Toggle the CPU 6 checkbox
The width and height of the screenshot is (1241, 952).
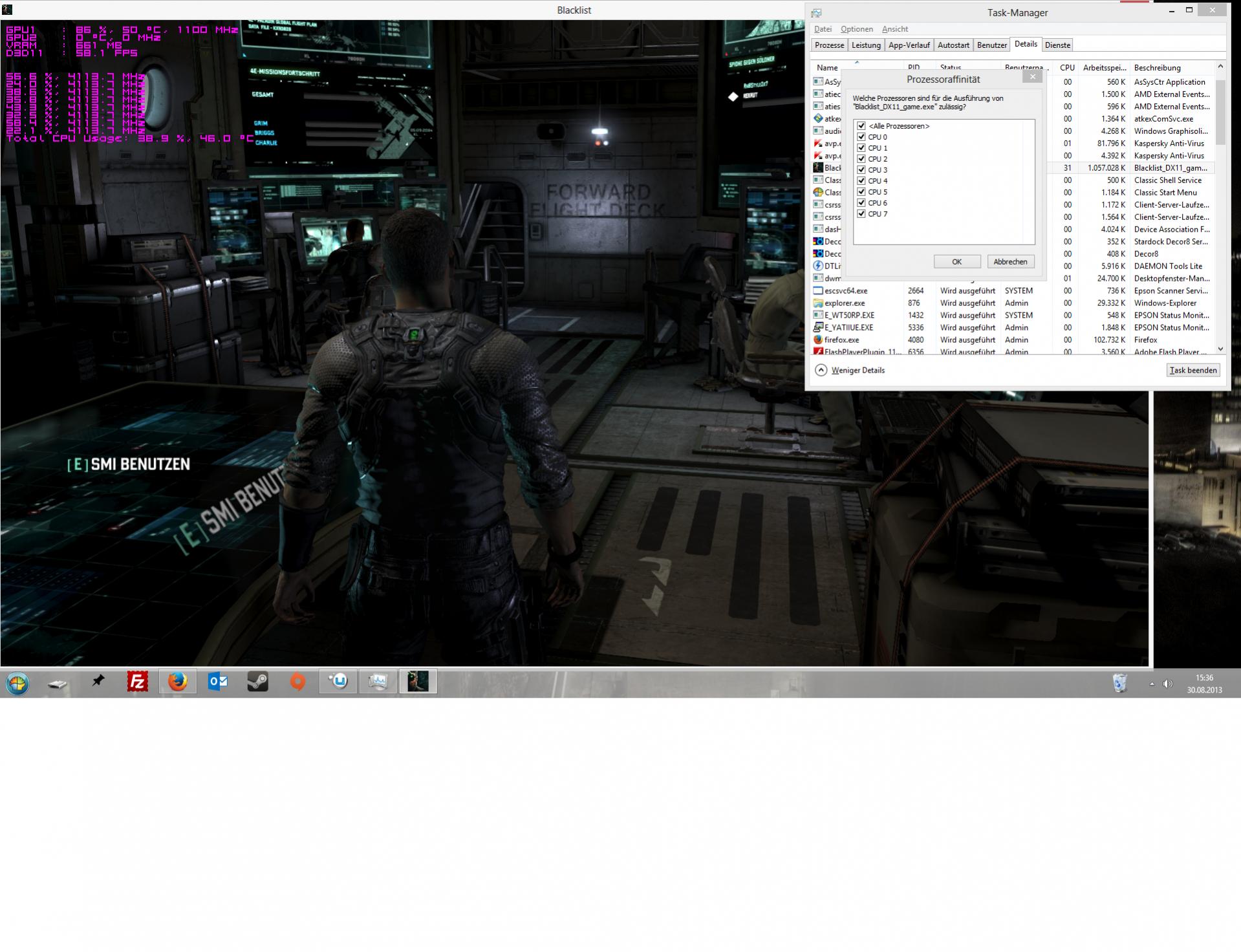coord(861,203)
